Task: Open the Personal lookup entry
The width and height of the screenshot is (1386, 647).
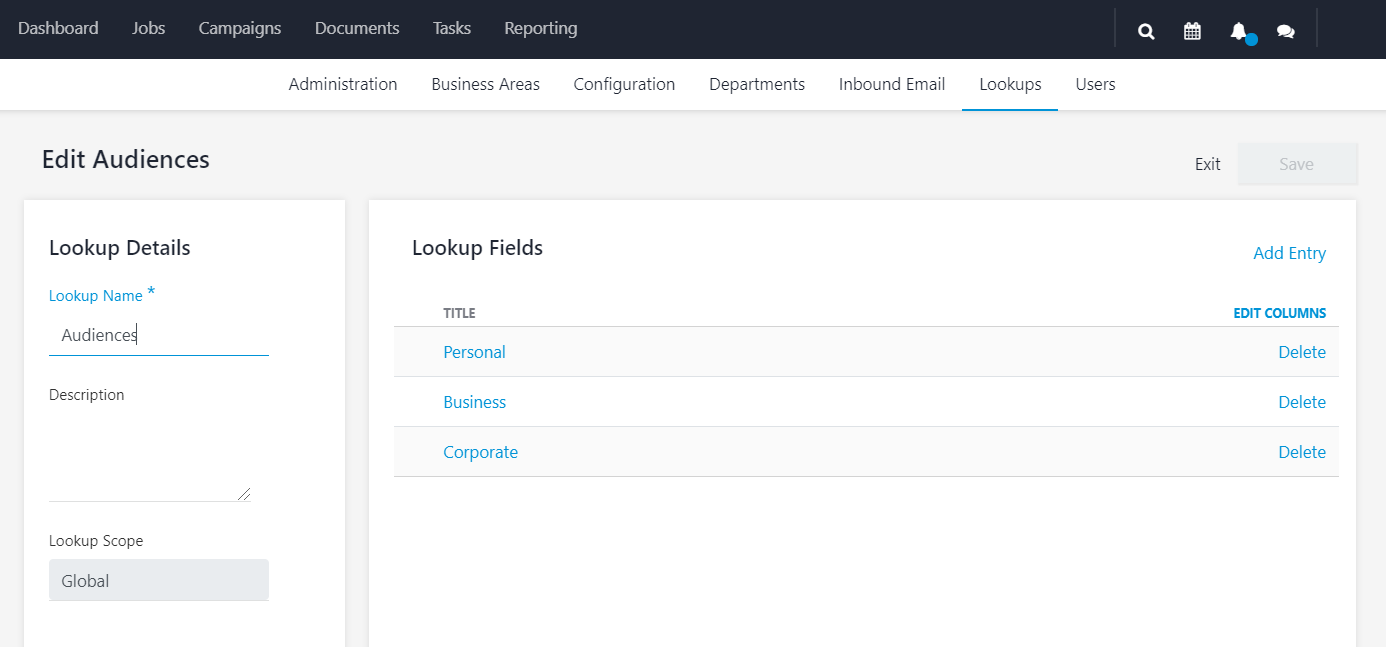Action: (x=474, y=352)
